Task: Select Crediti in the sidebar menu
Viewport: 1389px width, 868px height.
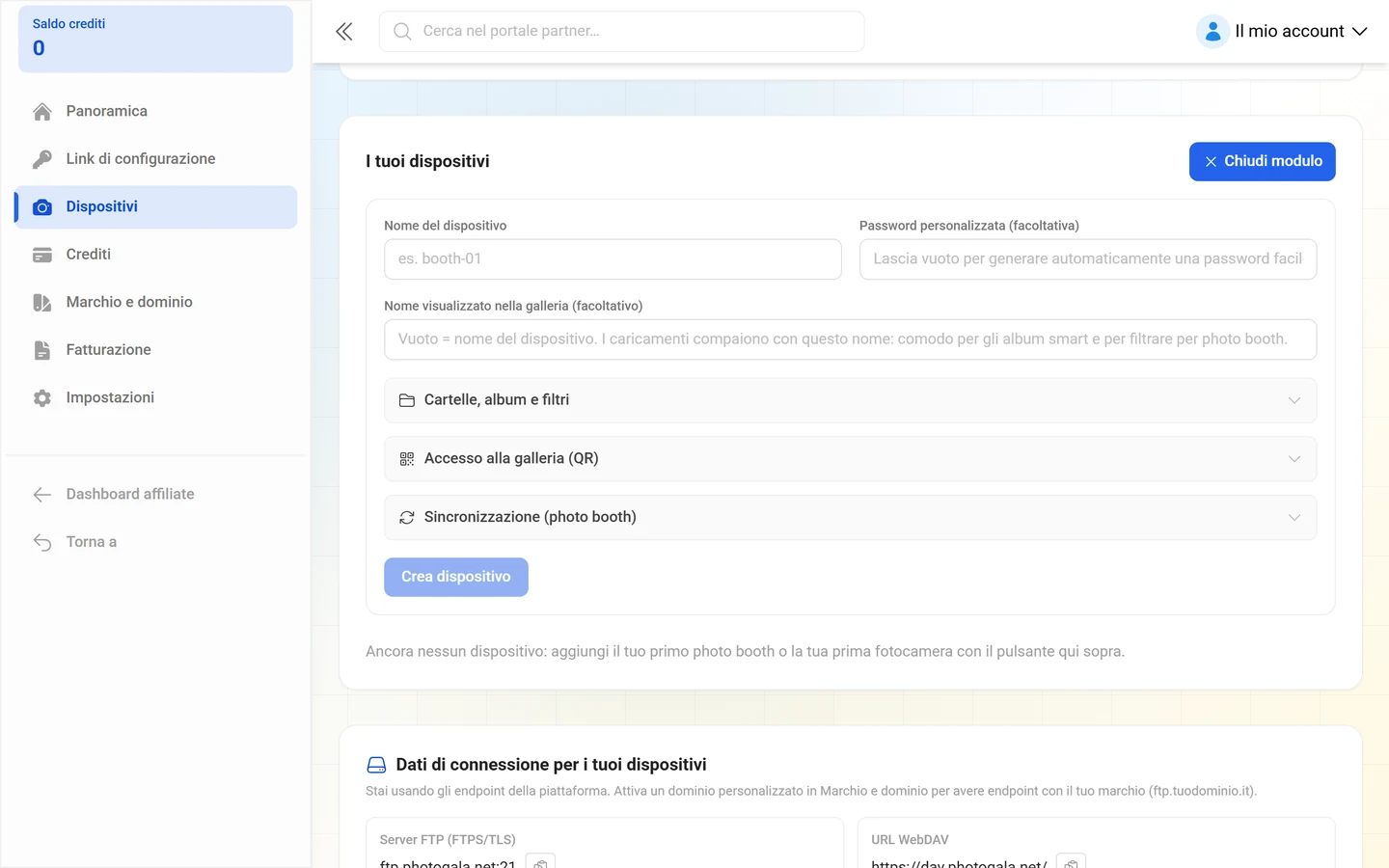Action: coord(155,255)
